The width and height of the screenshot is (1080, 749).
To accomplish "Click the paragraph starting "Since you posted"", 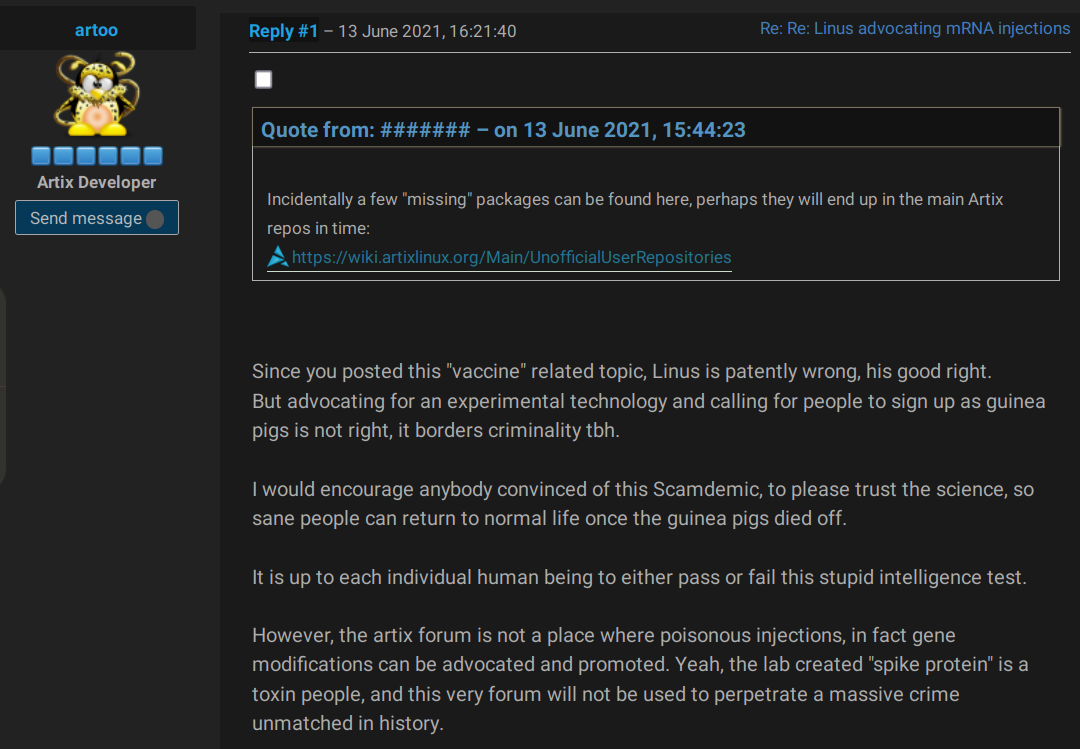I will [648, 401].
